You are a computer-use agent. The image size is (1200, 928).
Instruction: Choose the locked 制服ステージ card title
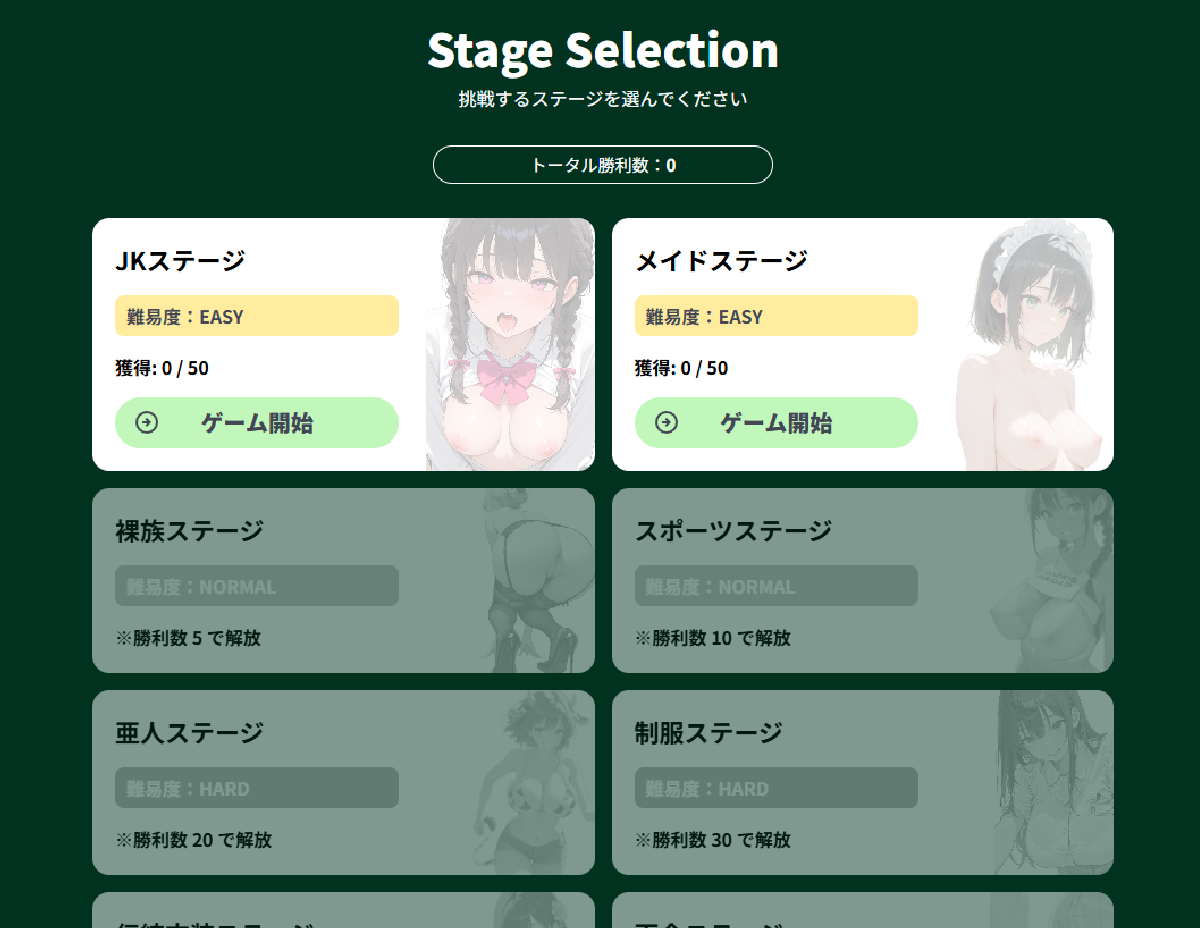(709, 732)
